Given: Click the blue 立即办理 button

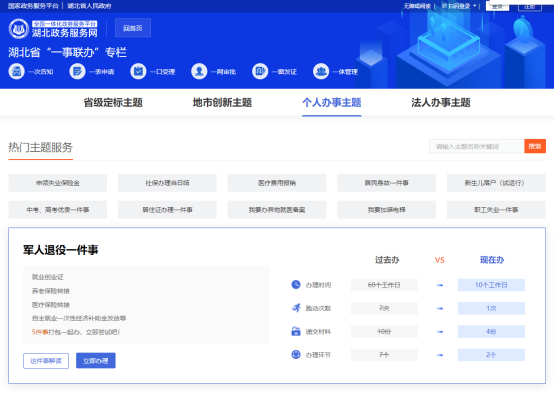Looking at the screenshot, I should tap(96, 361).
